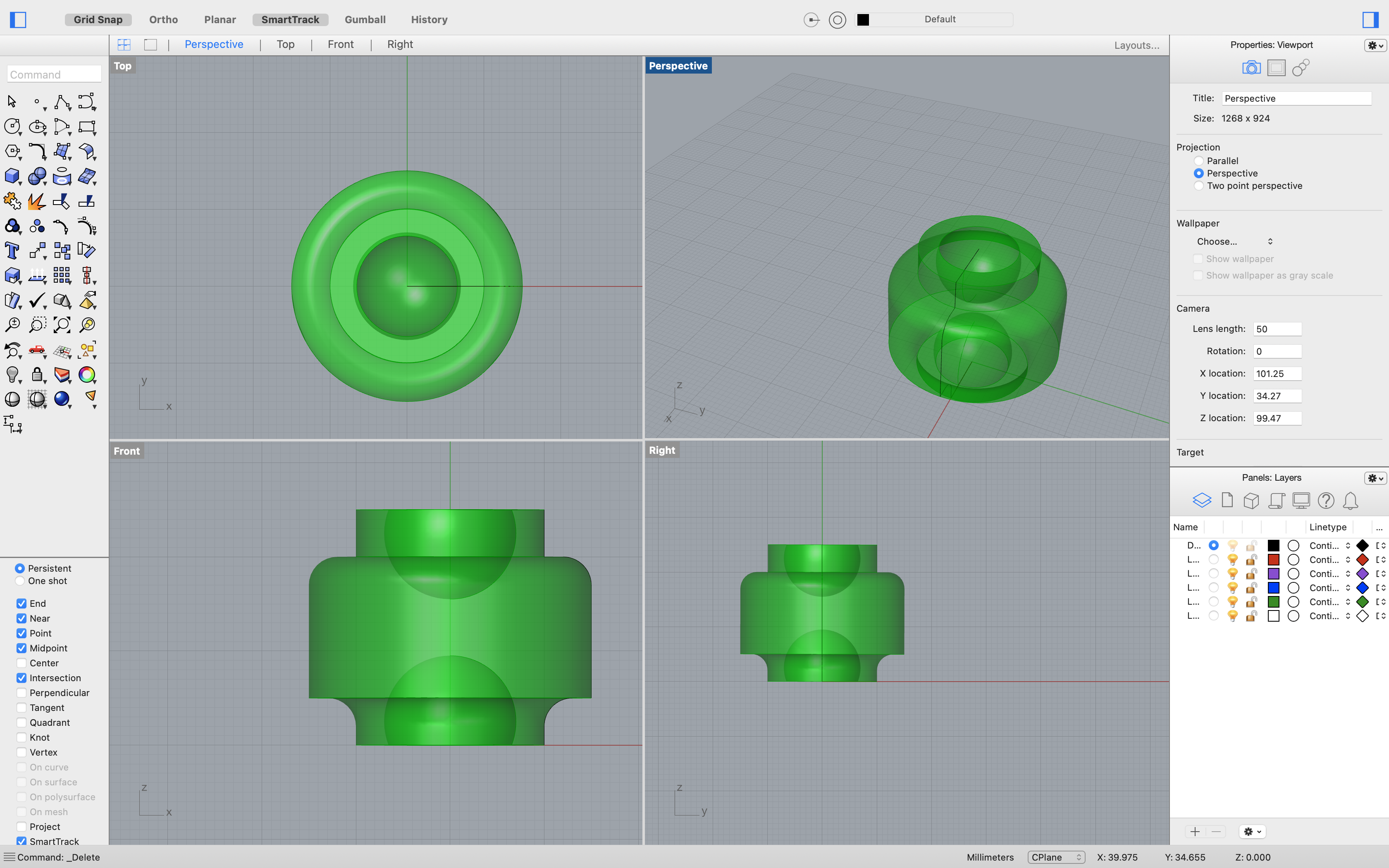The height and width of the screenshot is (868, 1389).
Task: Open the Layers panel icon
Action: pyautogui.click(x=1201, y=501)
